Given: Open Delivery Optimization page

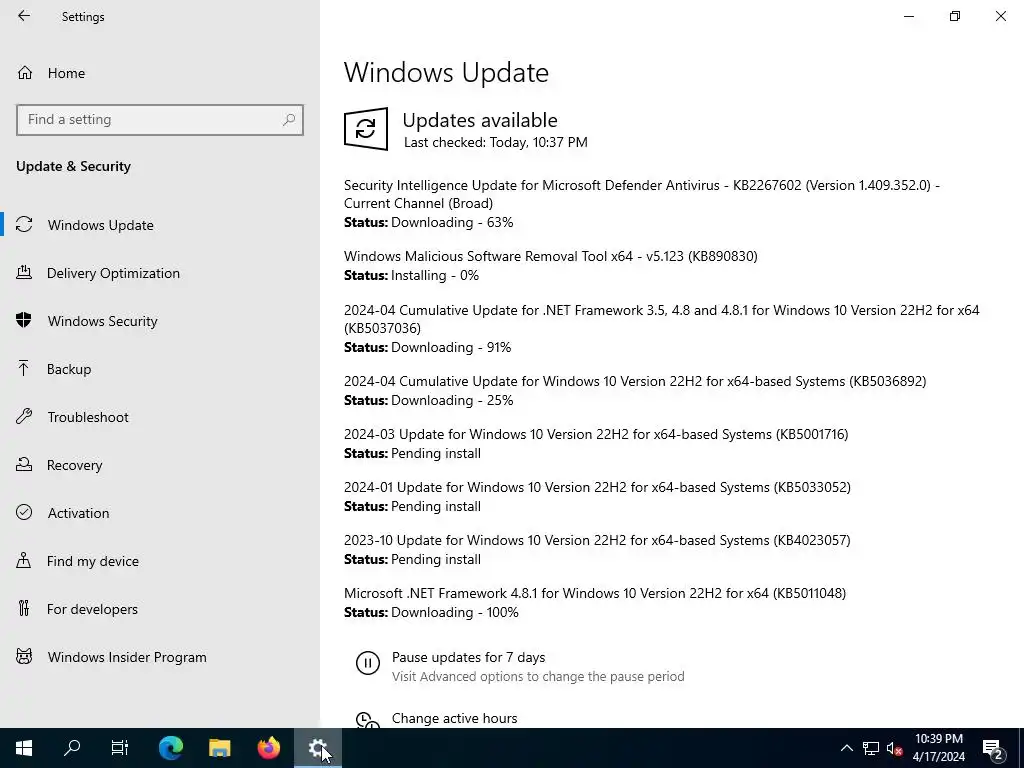Looking at the screenshot, I should point(113,273).
